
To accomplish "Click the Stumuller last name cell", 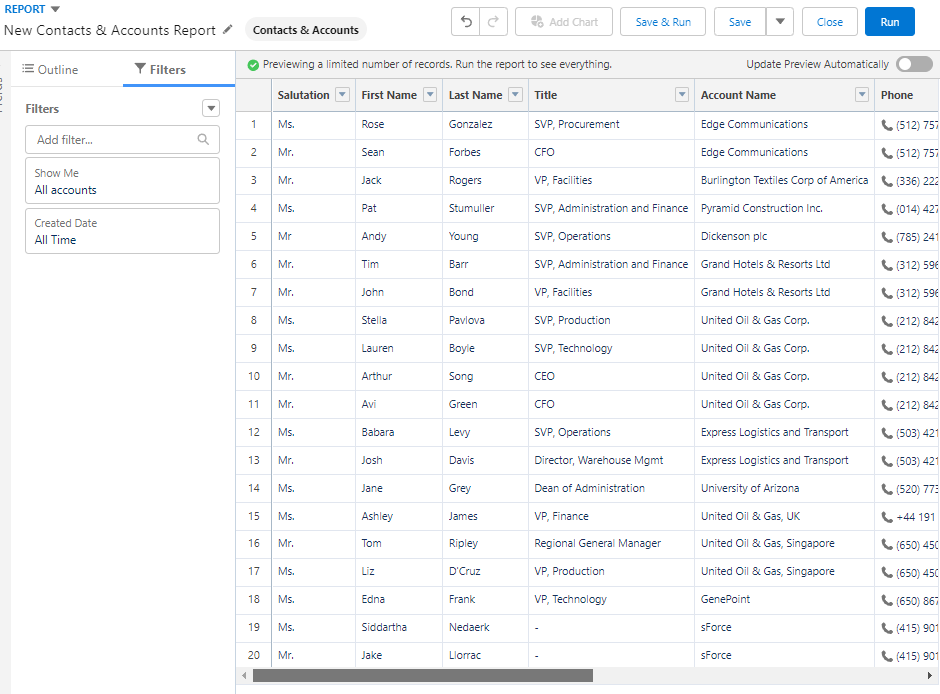I will [485, 208].
